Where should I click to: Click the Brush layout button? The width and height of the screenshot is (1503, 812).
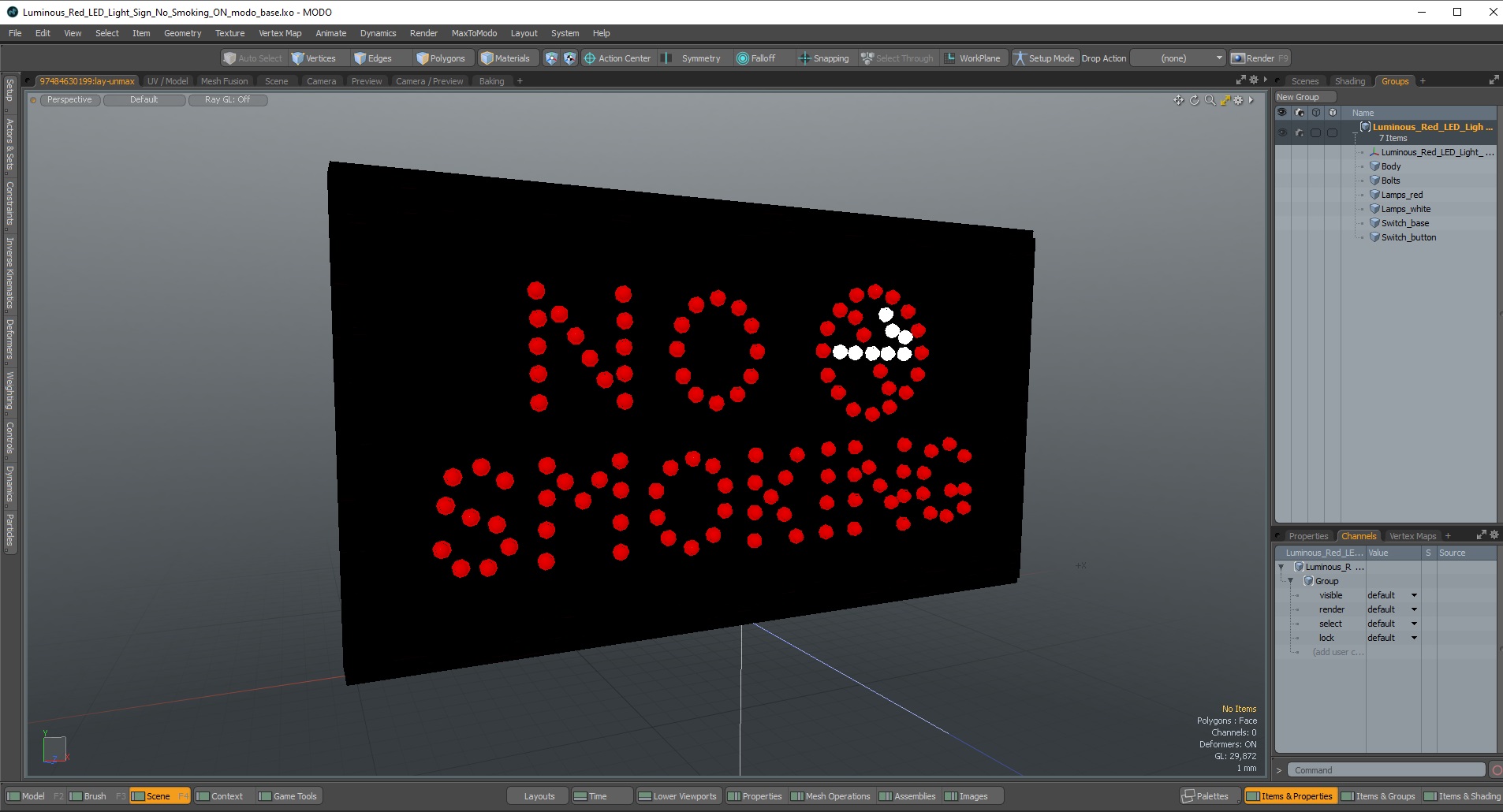click(95, 796)
